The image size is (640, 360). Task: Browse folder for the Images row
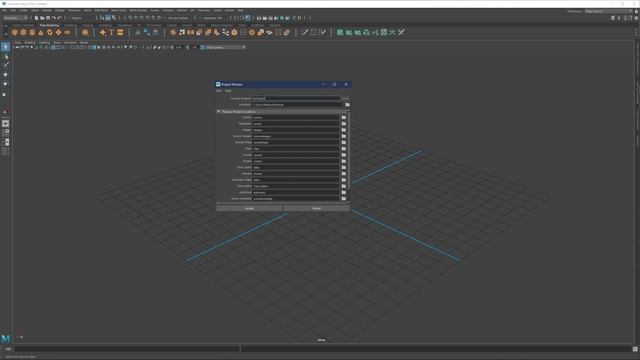click(344, 130)
